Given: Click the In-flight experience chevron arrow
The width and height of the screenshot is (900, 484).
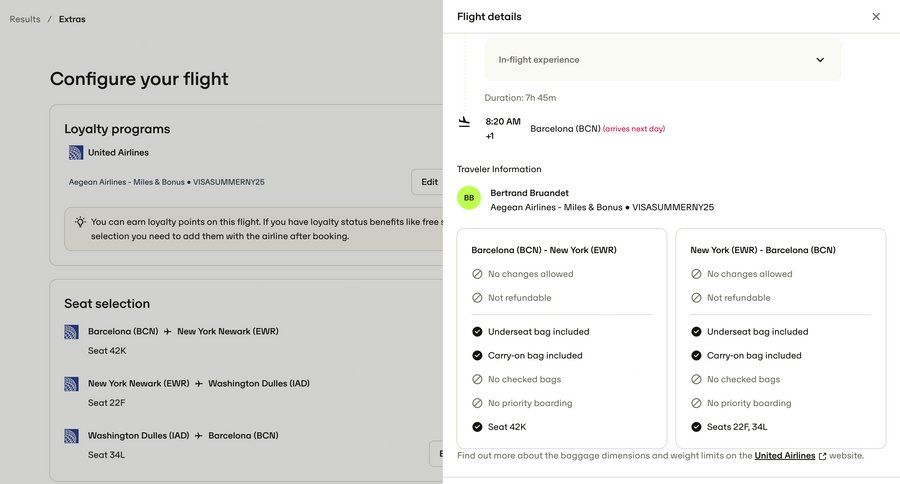Looking at the screenshot, I should [820, 60].
